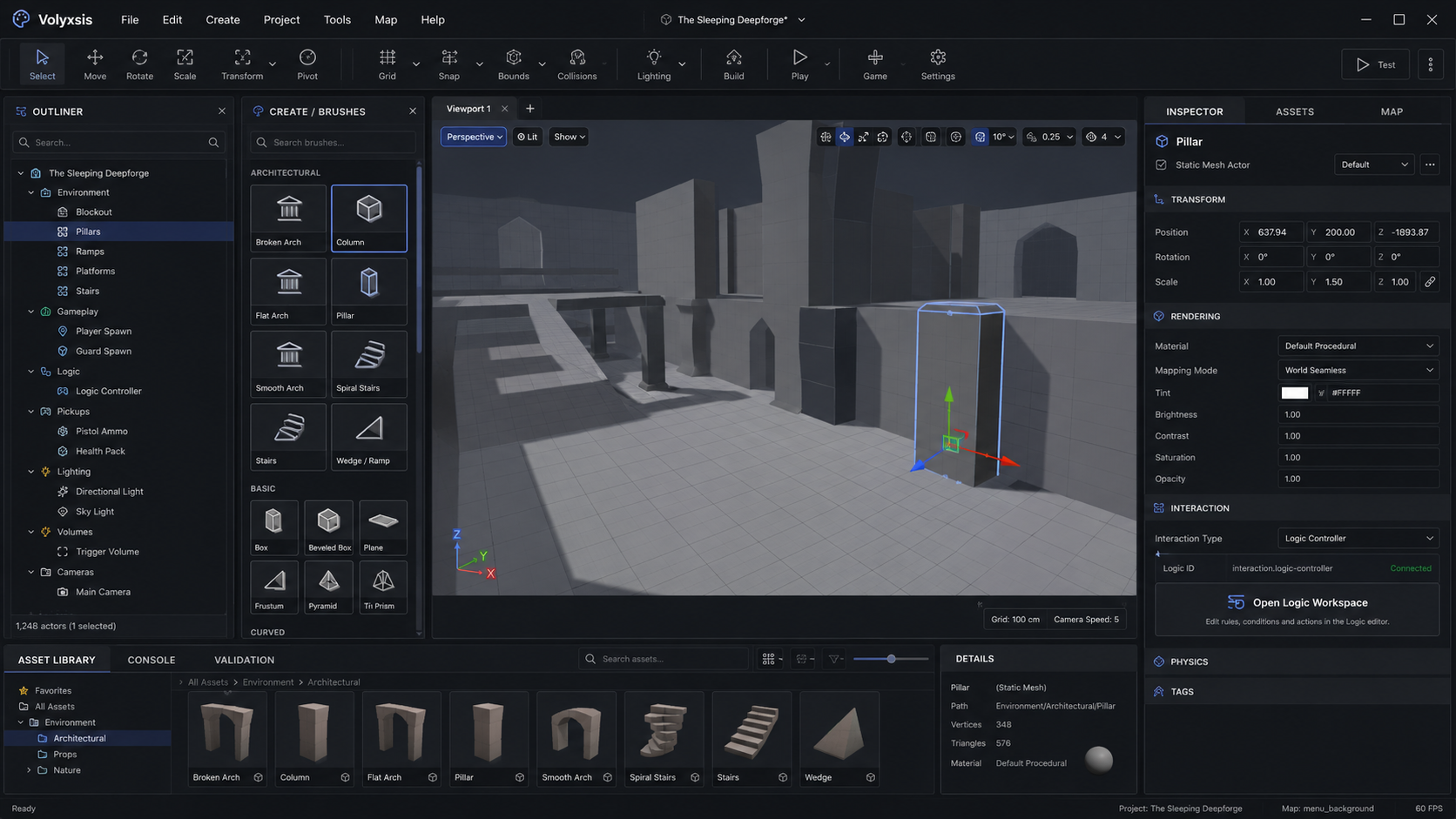
Task: Open the project title dropdown arrow
Action: pyautogui.click(x=802, y=20)
